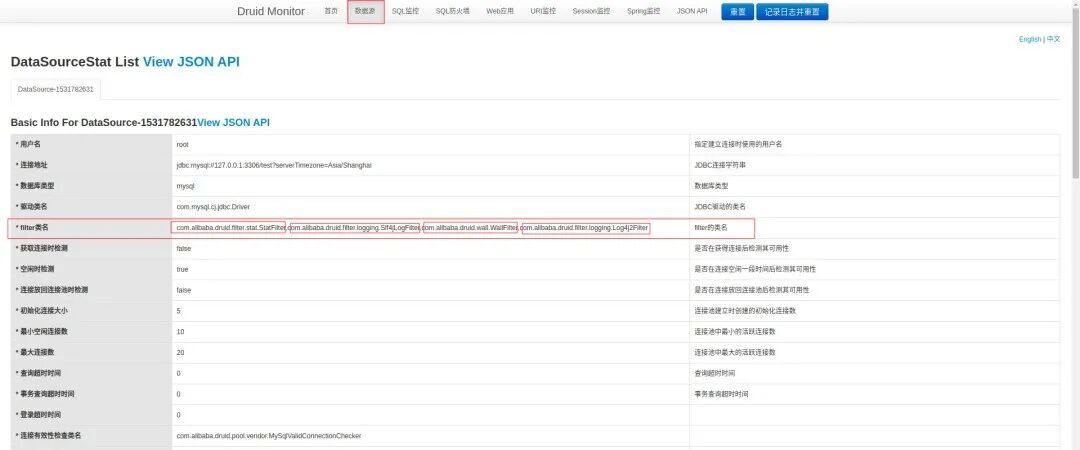Select false value in 获取连接时检测 row
The image size is (1080, 450).
click(x=184, y=249)
